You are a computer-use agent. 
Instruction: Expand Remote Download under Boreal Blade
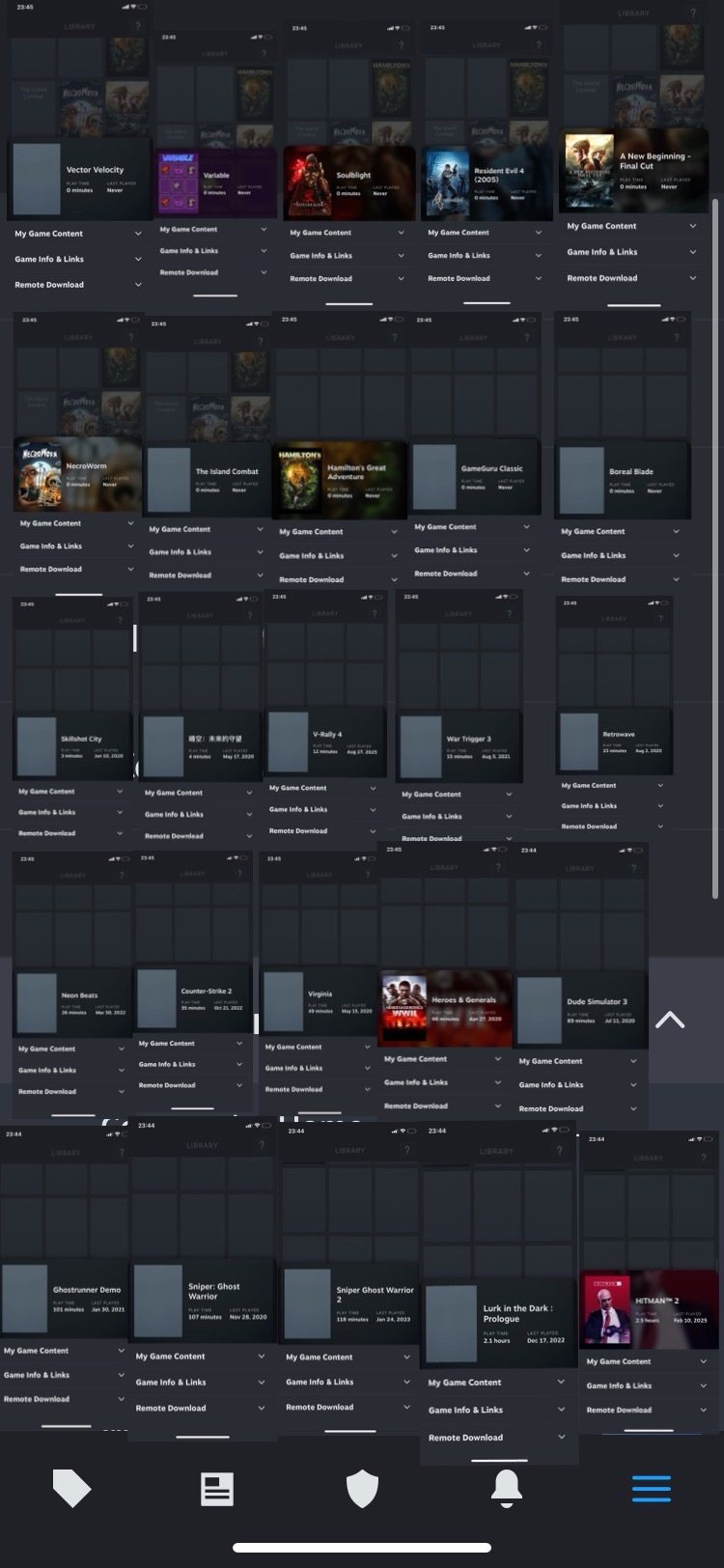click(620, 579)
